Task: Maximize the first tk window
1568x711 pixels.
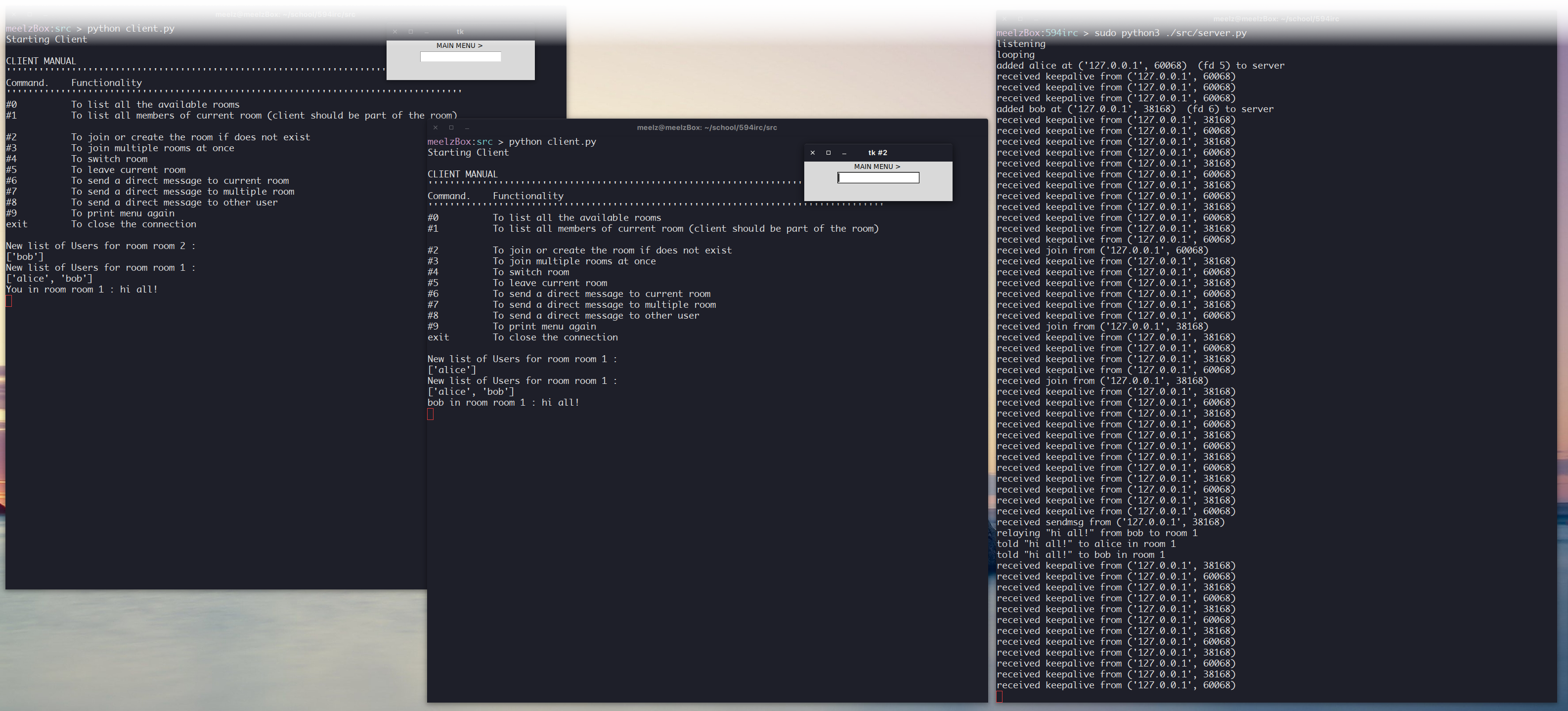Action: (411, 32)
